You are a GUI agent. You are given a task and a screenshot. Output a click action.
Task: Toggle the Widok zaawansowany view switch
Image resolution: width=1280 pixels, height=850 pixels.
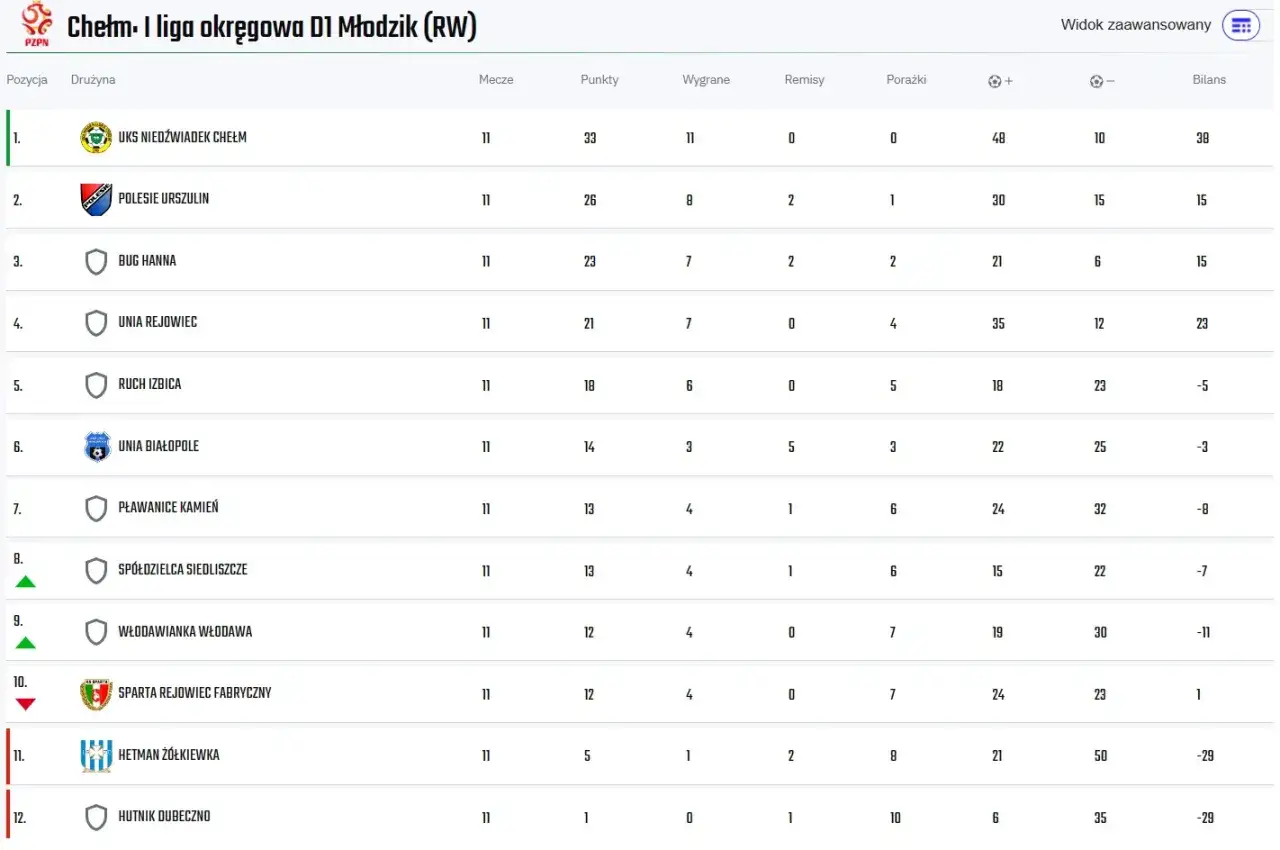click(x=1240, y=24)
